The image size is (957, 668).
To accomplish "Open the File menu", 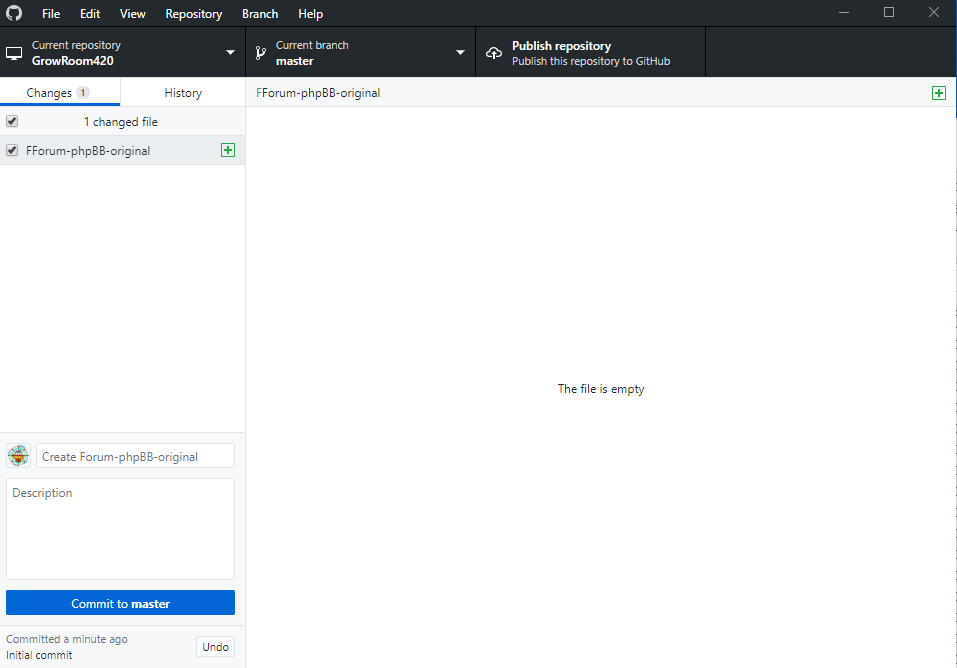I will [x=51, y=14].
